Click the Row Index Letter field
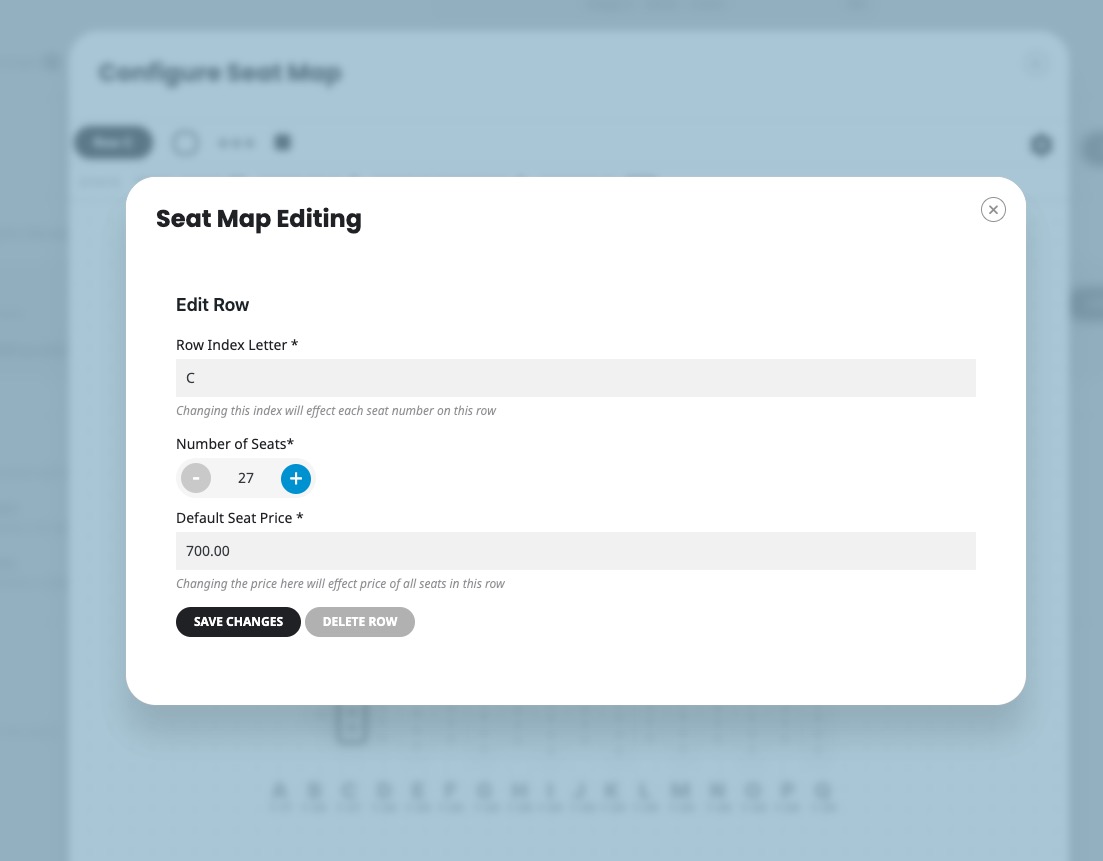Screen dimensions: 1103x861 pyautogui.click(x=575, y=378)
